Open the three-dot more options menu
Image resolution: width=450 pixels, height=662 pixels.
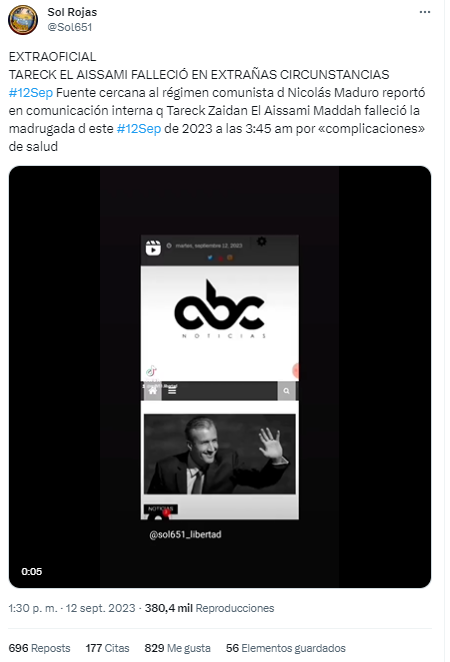(x=425, y=12)
